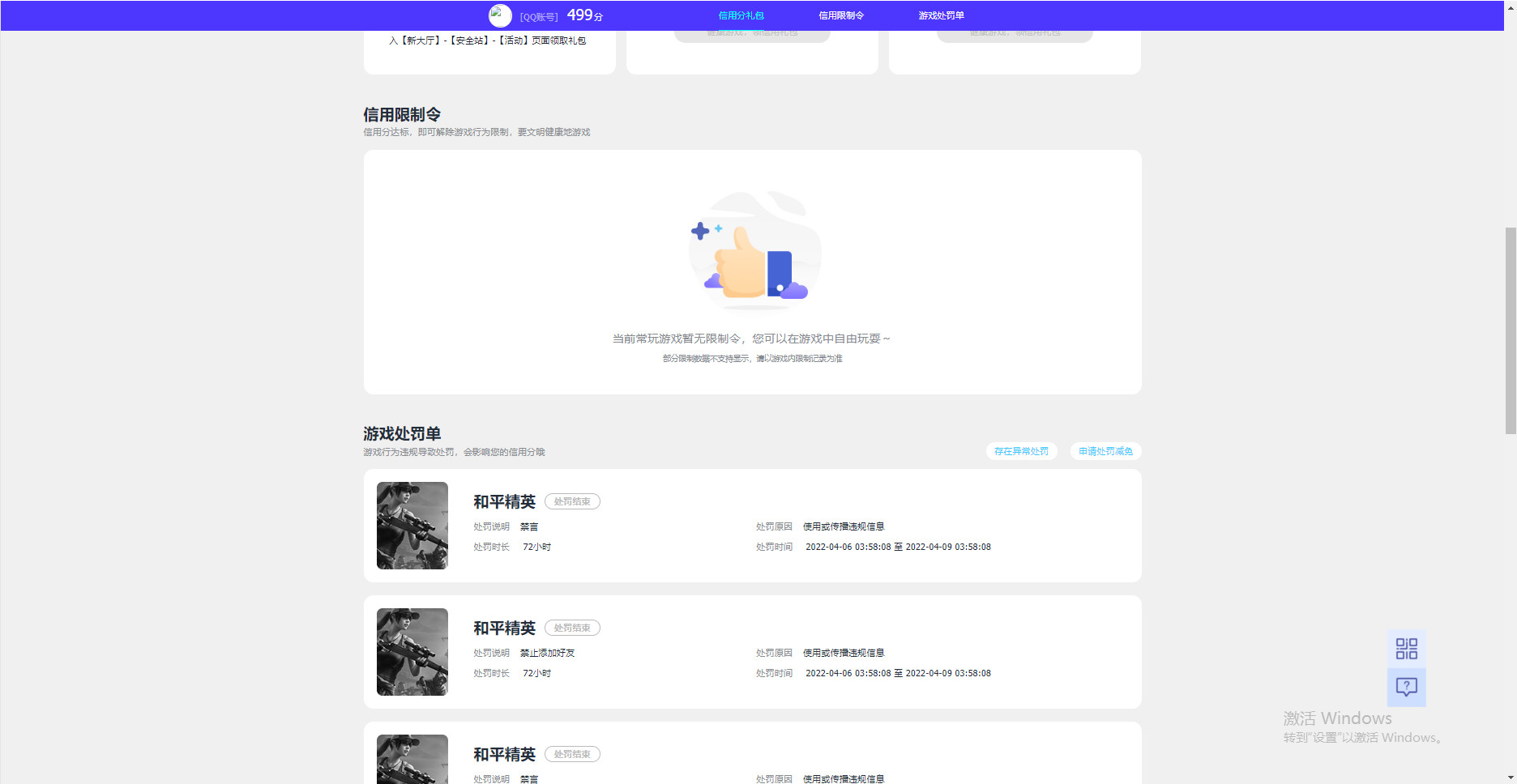
Task: Switch to the 游戏处罚单 tab
Action: 941,15
